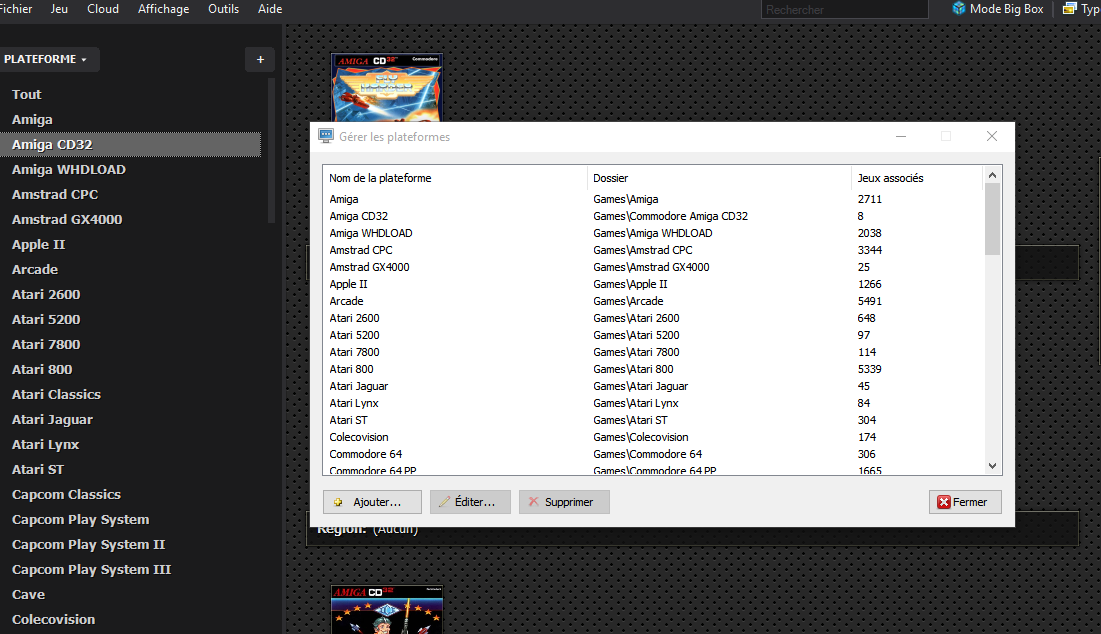Select Atari 2600 in the sidebar
1101x634 pixels.
tap(46, 294)
